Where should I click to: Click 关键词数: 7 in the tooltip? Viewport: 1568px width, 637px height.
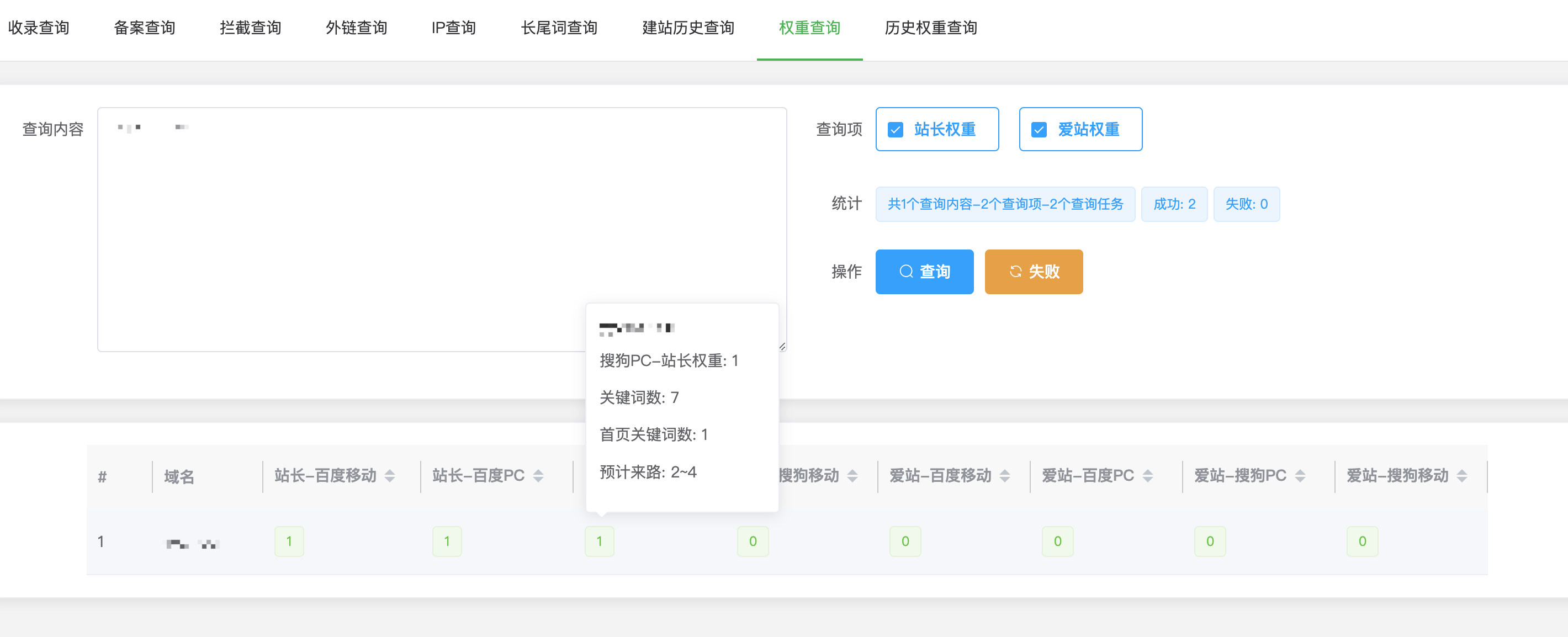[x=639, y=398]
